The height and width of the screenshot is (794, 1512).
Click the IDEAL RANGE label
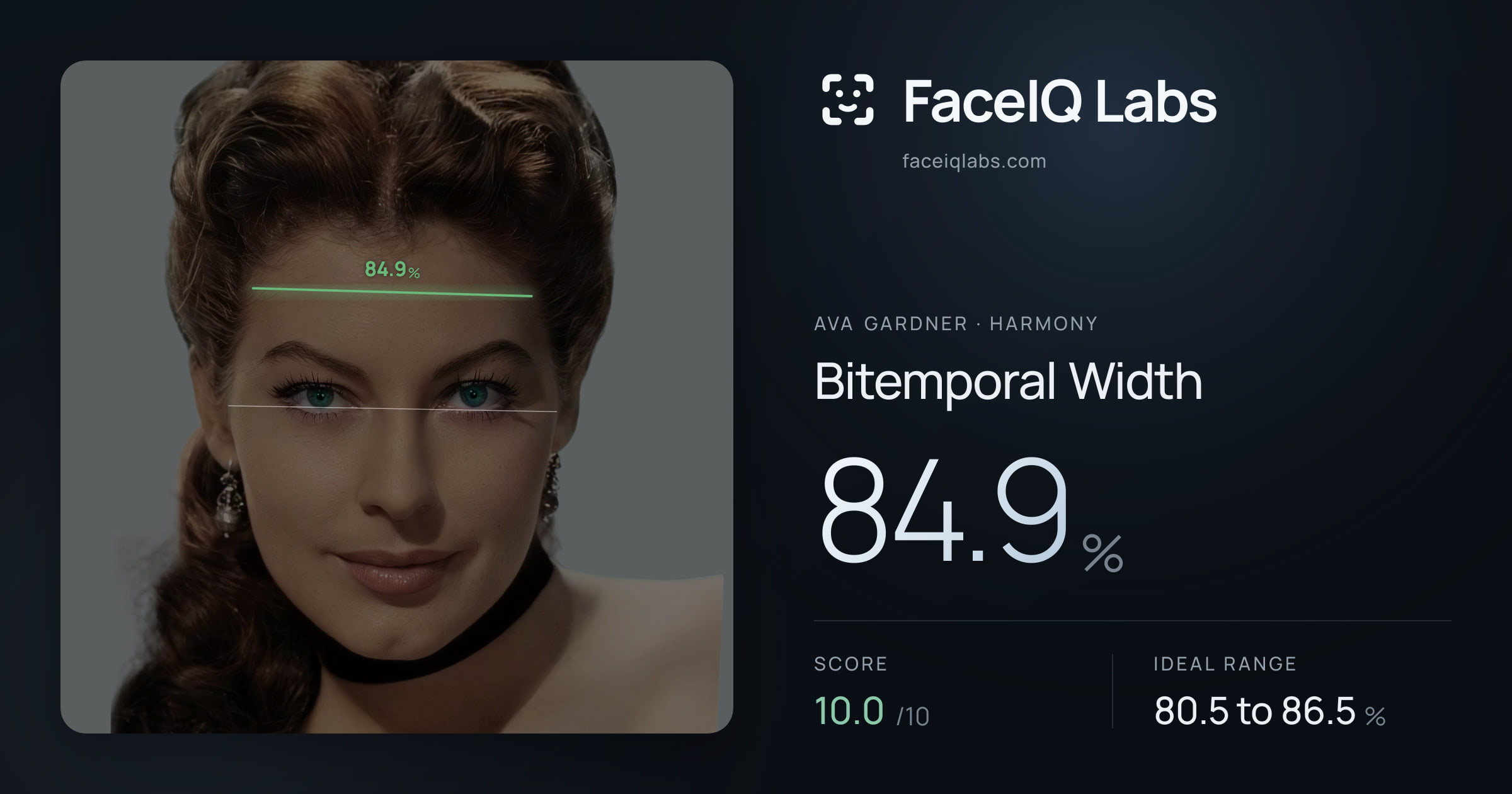(x=1225, y=664)
